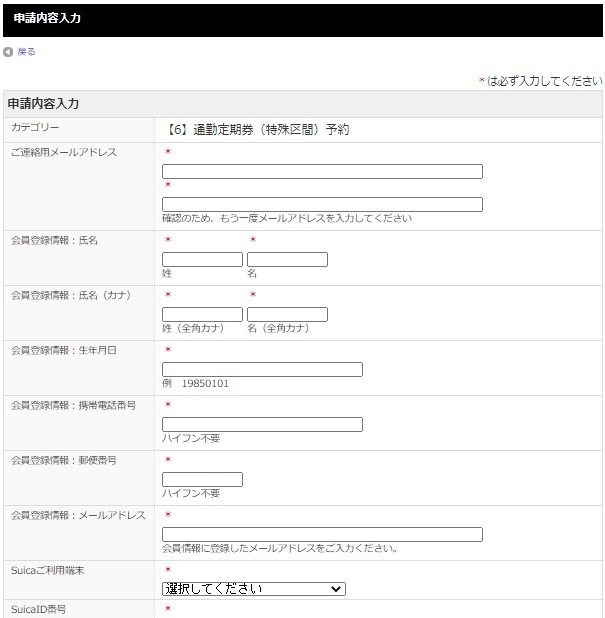Click the 携帯電話番号 input field

tap(262, 424)
